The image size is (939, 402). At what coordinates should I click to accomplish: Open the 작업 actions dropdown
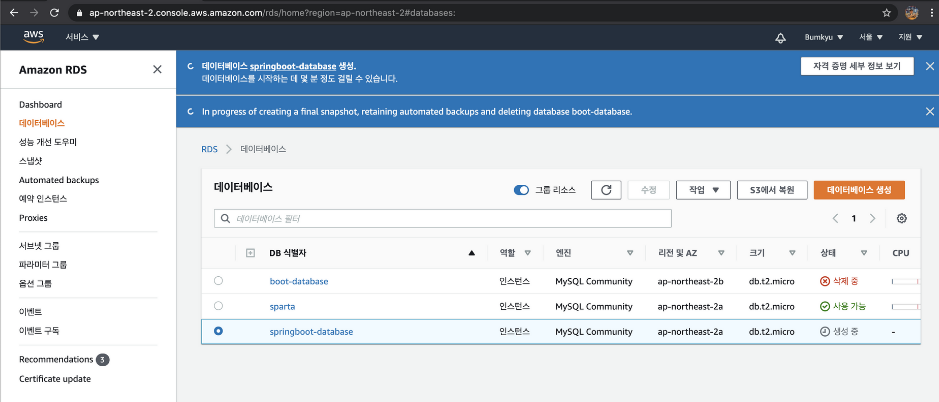pos(704,190)
